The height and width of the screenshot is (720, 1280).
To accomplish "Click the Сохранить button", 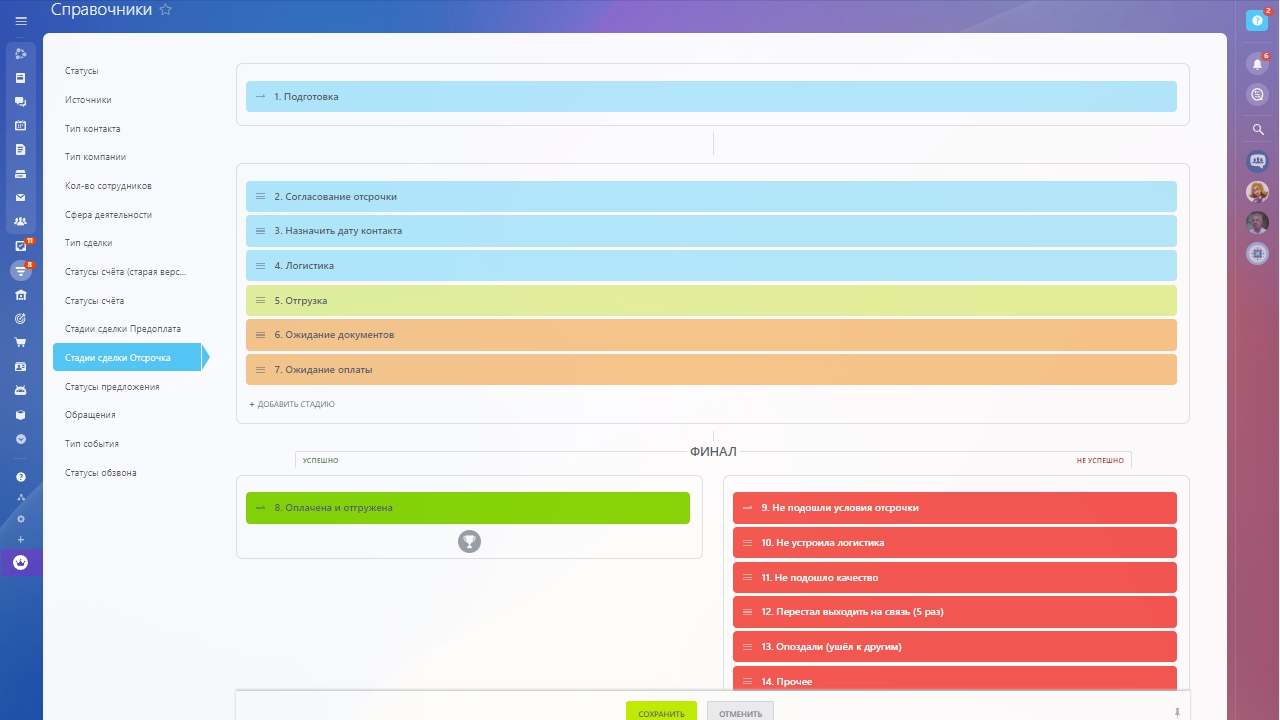I will (x=661, y=713).
